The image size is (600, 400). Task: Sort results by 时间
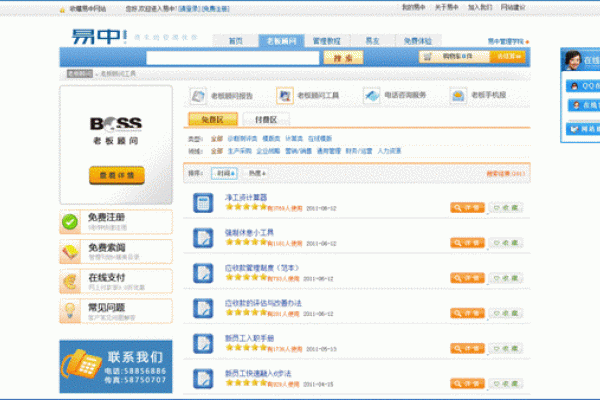(224, 173)
